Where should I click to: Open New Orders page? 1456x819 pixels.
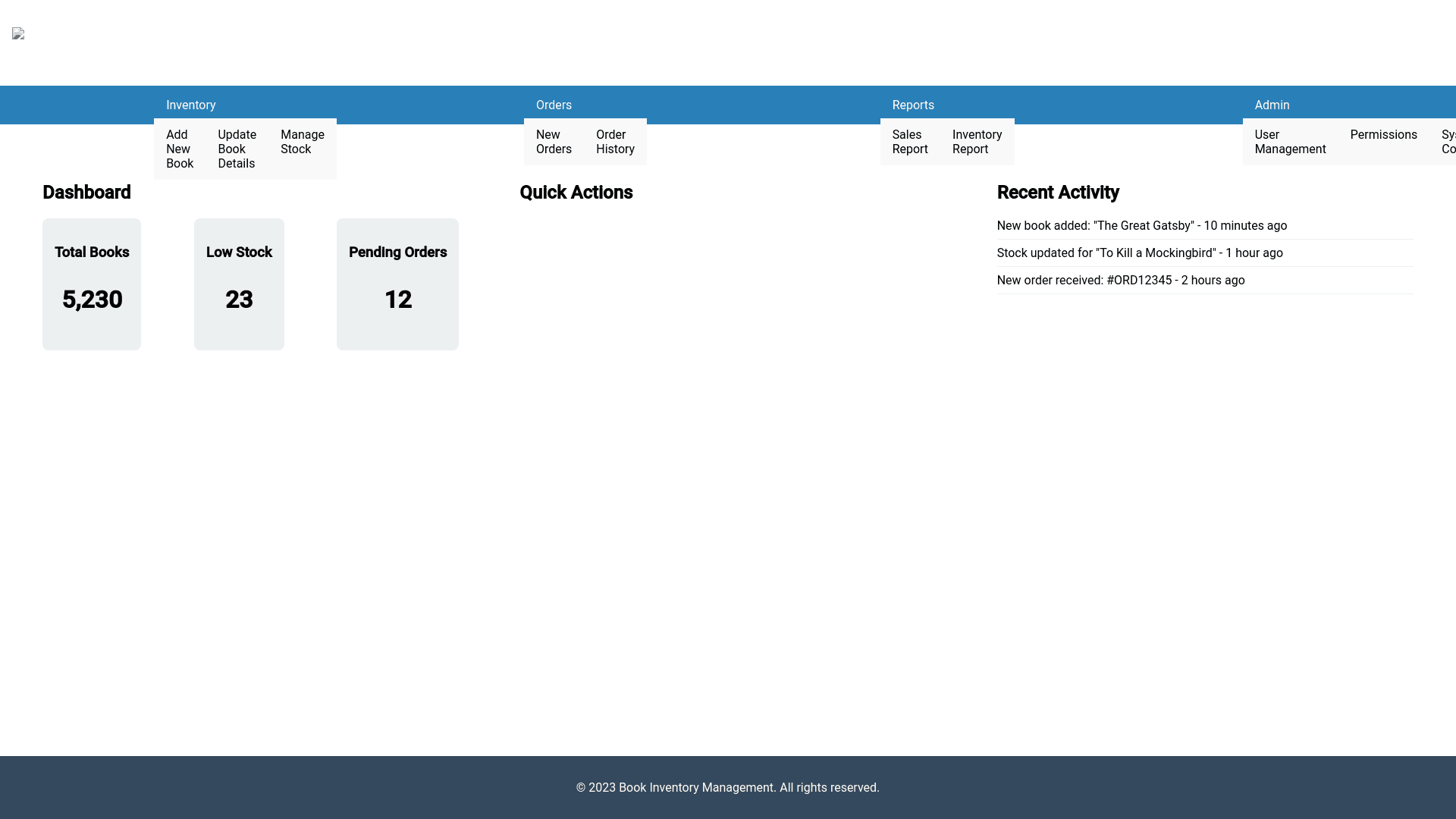click(x=554, y=142)
